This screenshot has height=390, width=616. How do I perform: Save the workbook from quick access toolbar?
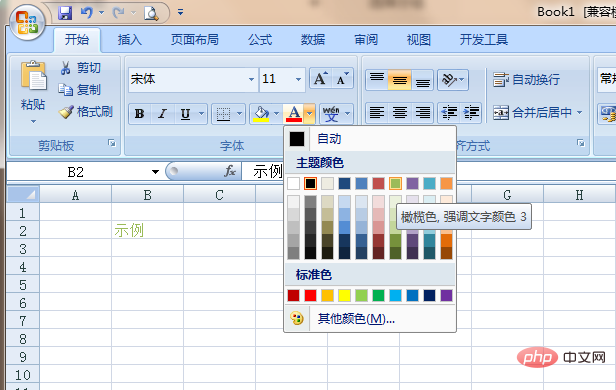pos(64,13)
